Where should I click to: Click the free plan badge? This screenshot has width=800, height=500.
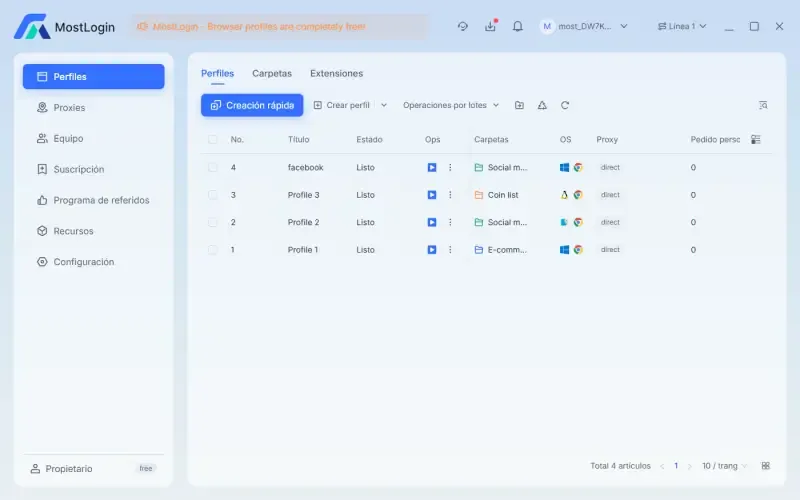[x=146, y=468]
